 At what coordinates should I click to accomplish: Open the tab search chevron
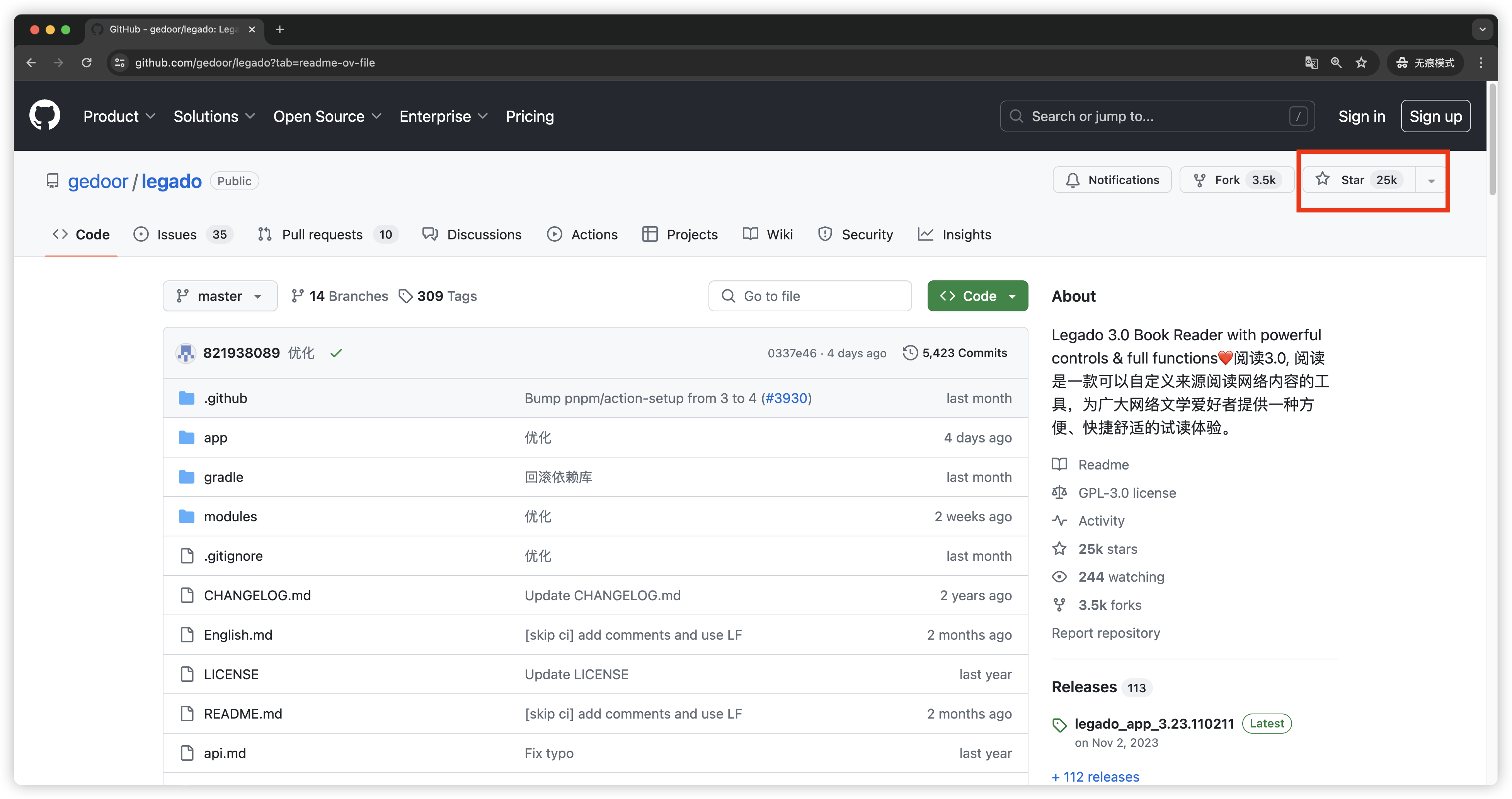coord(1482,29)
